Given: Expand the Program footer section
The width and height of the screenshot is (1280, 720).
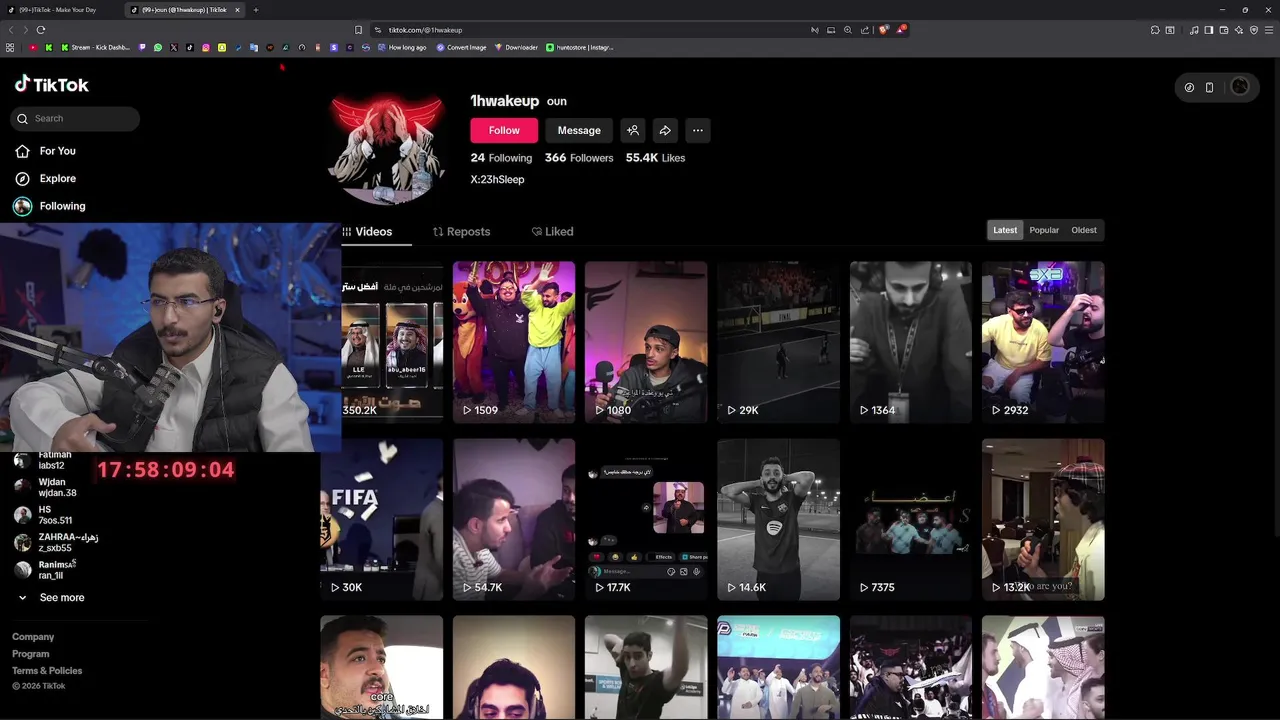Looking at the screenshot, I should click(30, 654).
